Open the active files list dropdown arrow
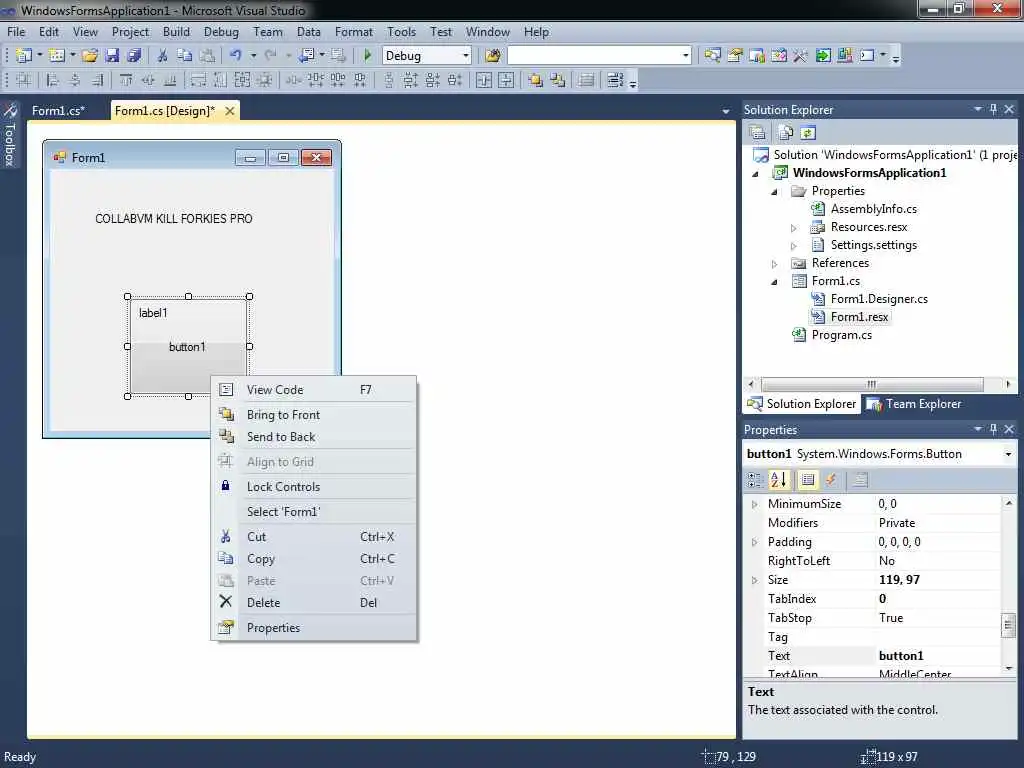This screenshot has height=768, width=1024. click(726, 112)
